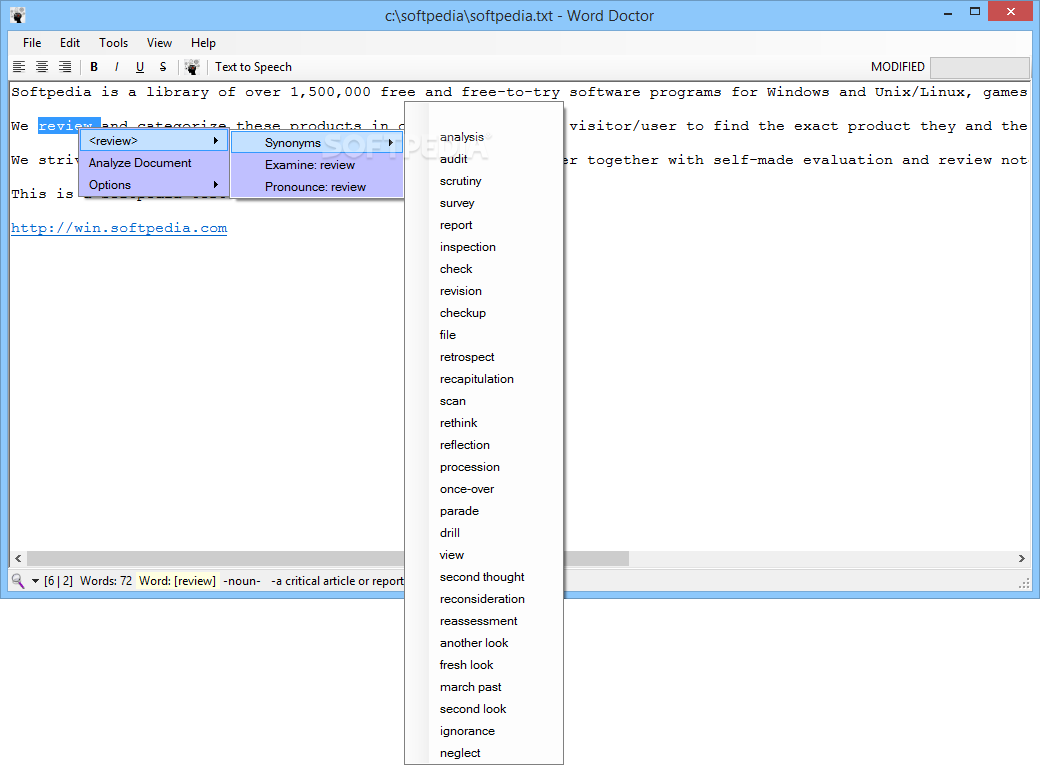Click 'Words: 72' in status bar
This screenshot has height=765, width=1040.
click(x=106, y=581)
